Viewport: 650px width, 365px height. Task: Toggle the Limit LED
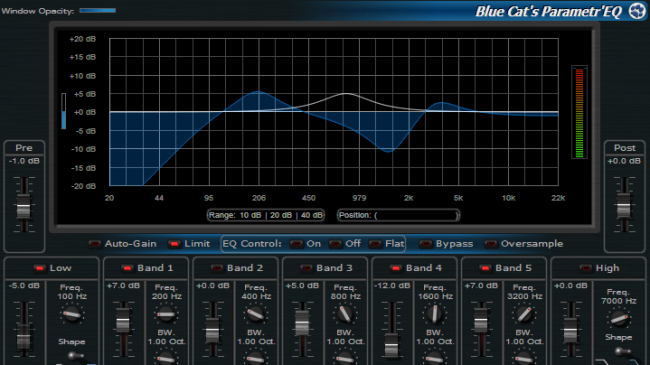pos(175,244)
